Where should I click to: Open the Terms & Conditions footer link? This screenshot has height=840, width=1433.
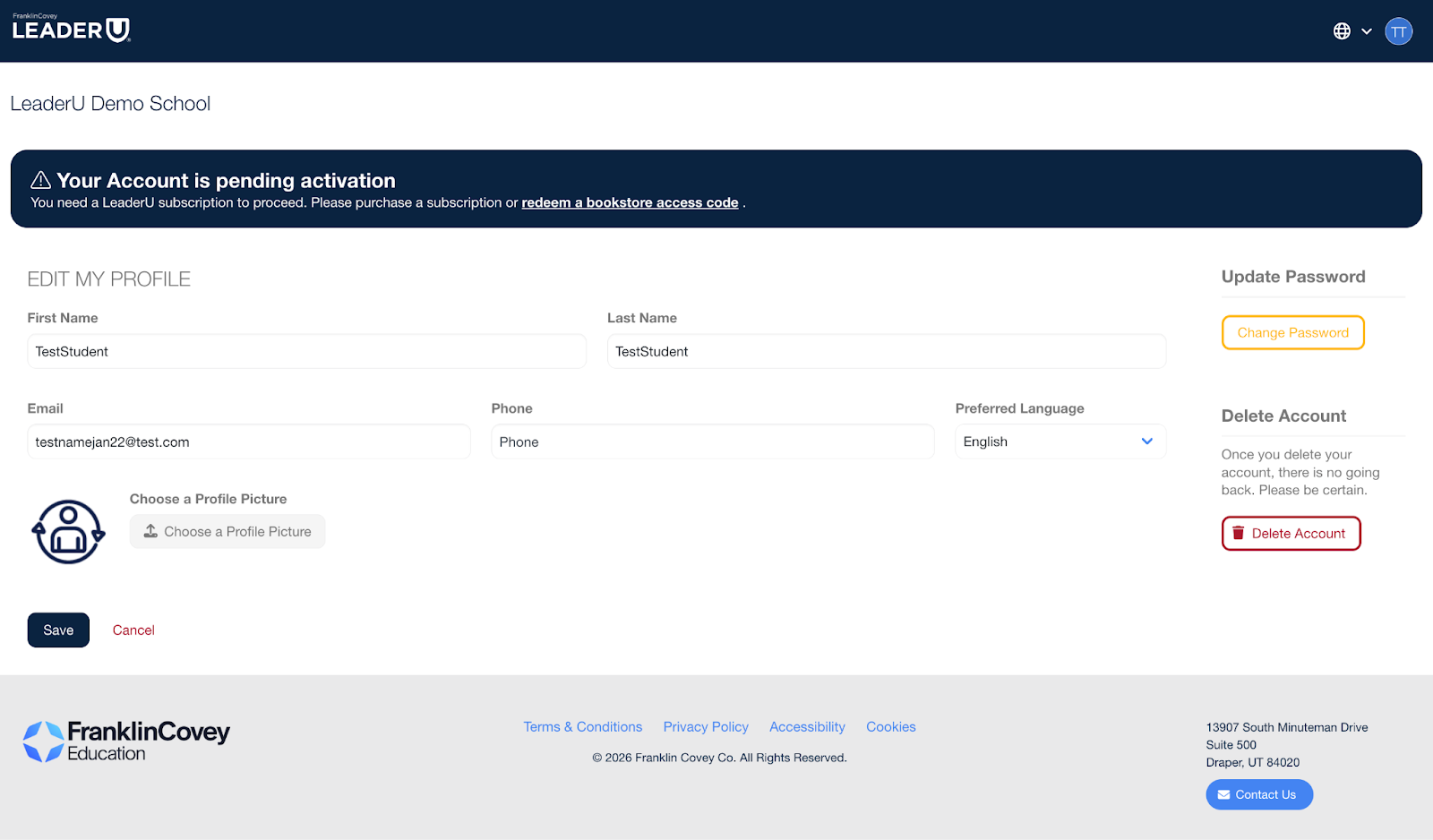tap(582, 727)
